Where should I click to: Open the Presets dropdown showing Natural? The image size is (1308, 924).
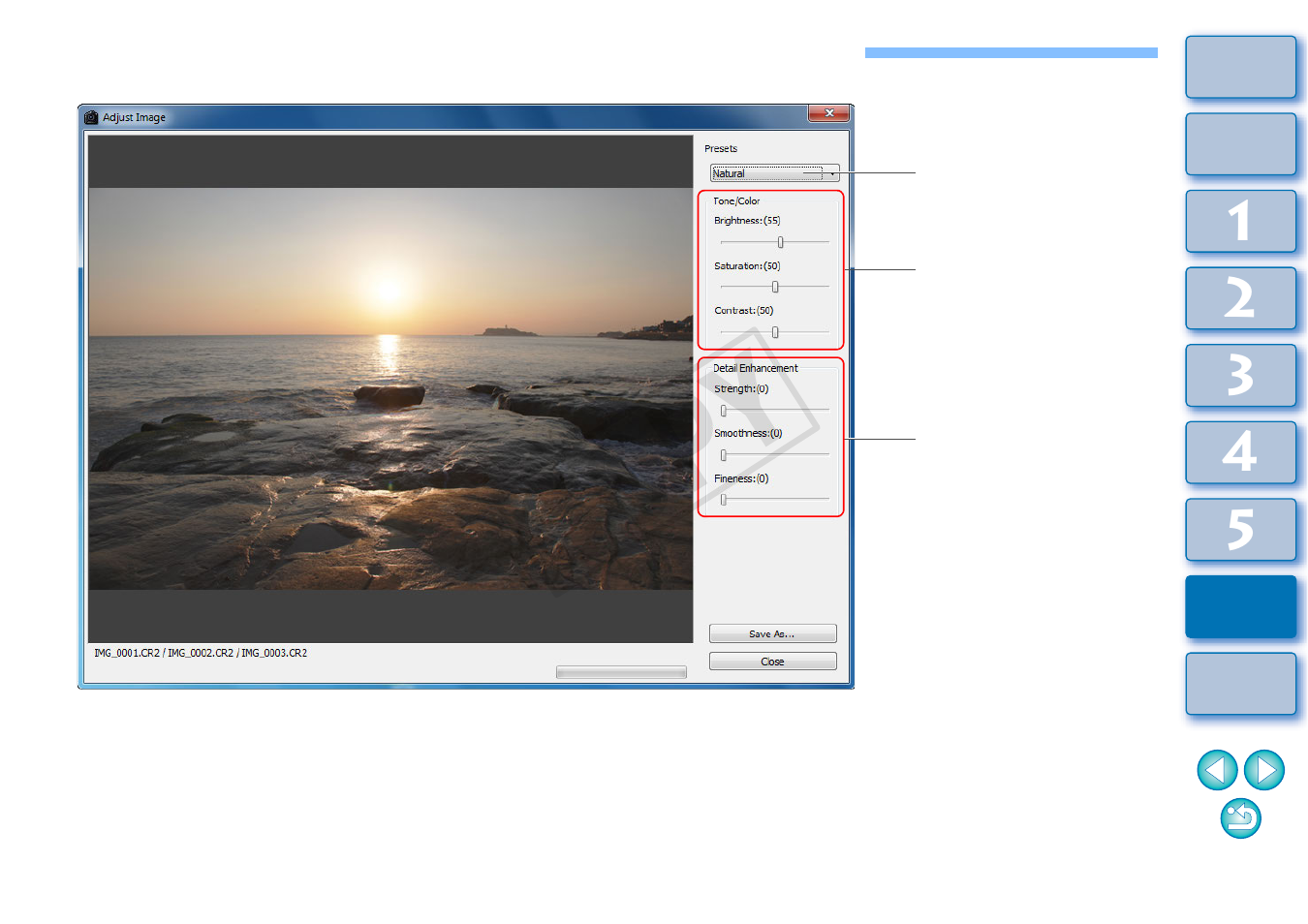[x=774, y=173]
